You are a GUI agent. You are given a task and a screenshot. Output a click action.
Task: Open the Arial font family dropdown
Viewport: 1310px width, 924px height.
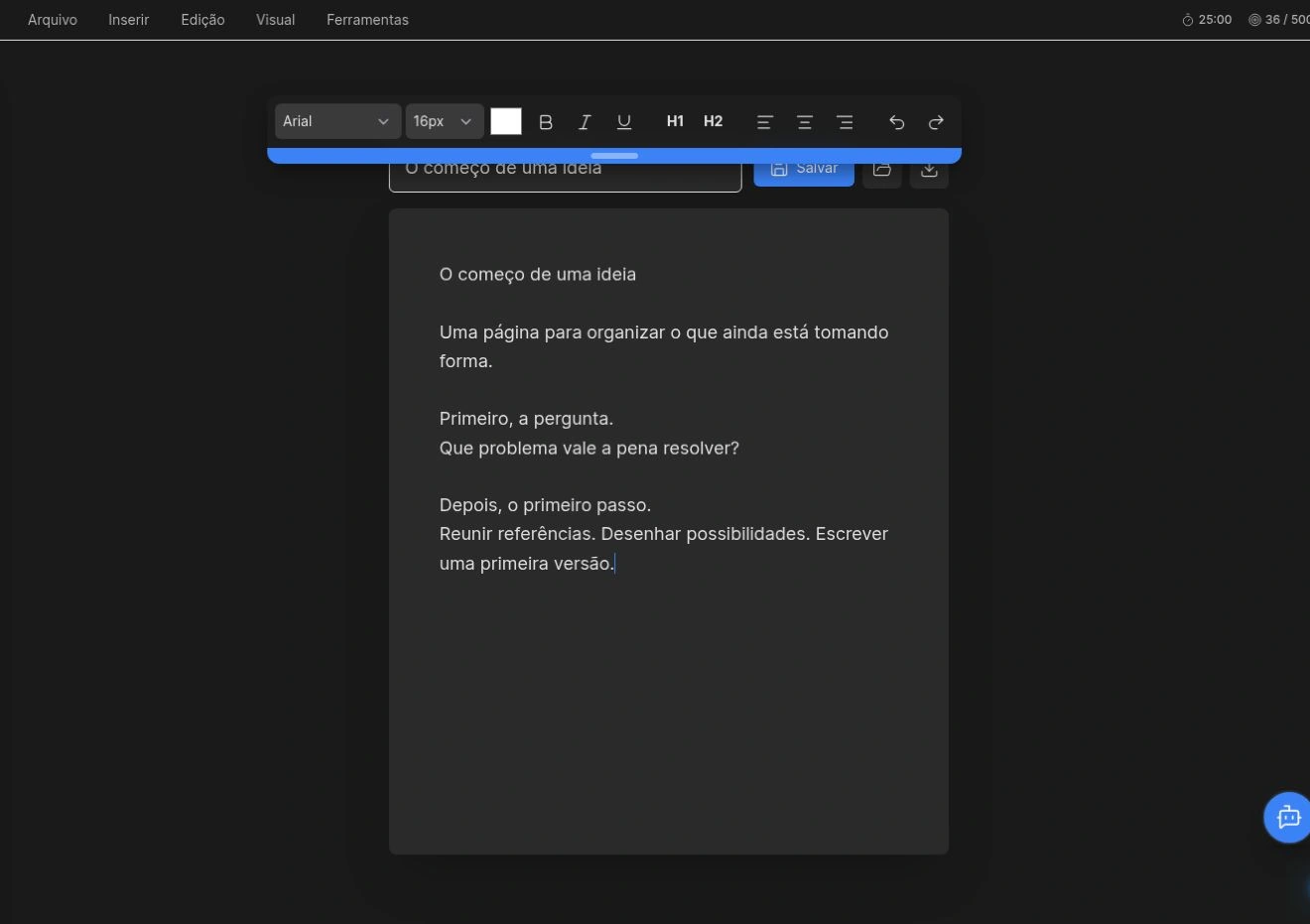click(x=337, y=121)
